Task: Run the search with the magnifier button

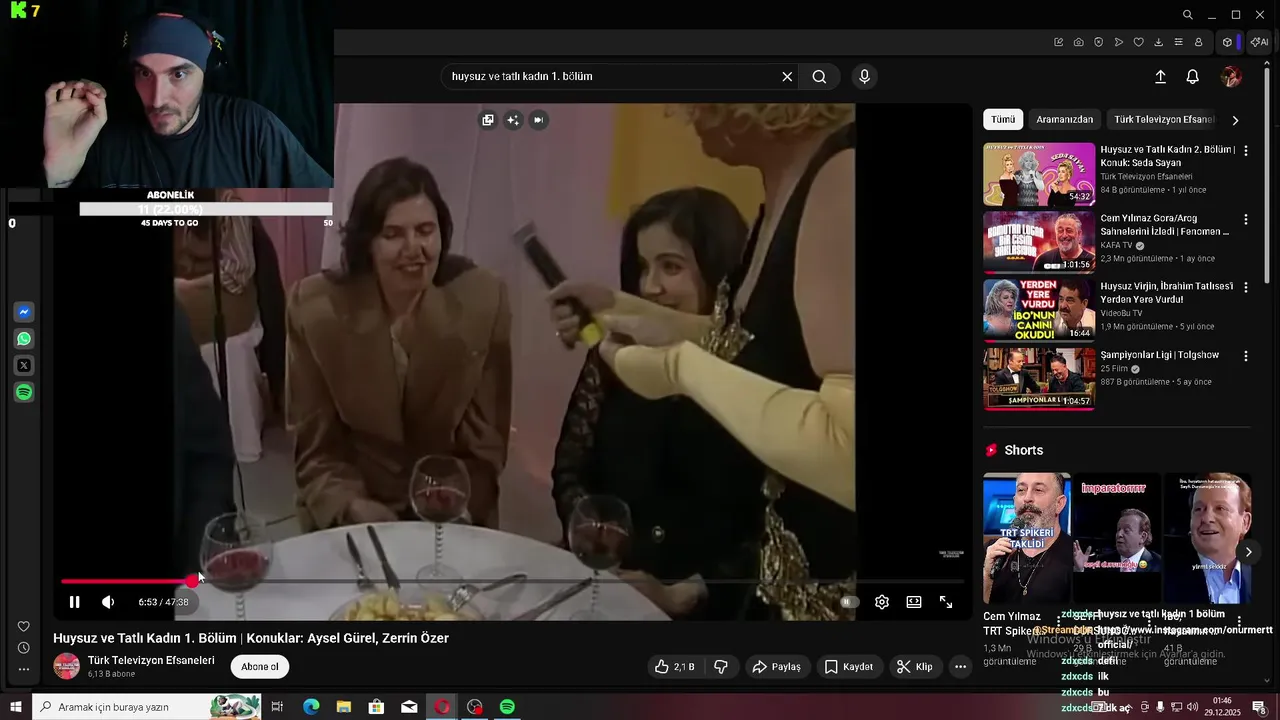Action: pos(819,76)
